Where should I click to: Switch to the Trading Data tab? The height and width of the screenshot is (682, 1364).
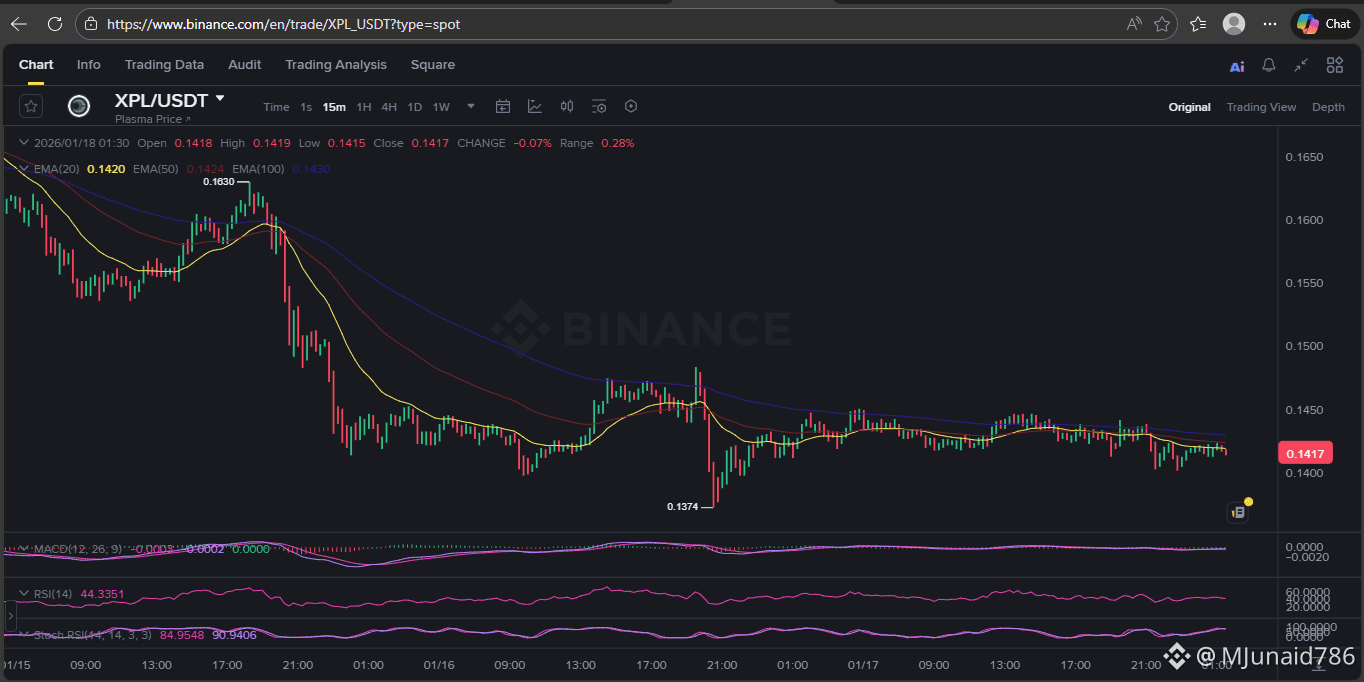point(164,65)
